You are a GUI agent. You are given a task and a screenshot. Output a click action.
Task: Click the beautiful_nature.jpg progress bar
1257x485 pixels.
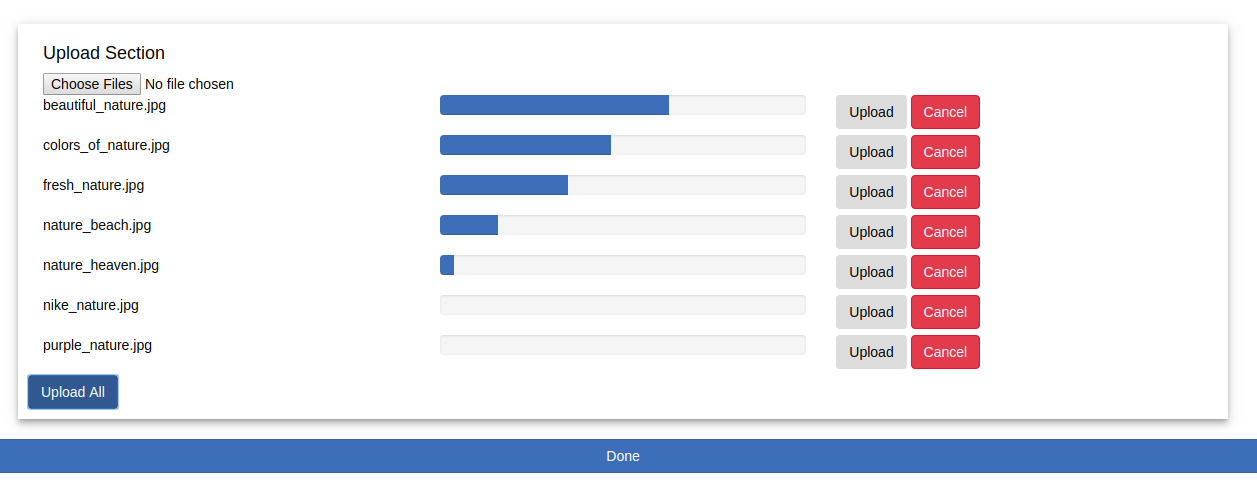(x=623, y=105)
